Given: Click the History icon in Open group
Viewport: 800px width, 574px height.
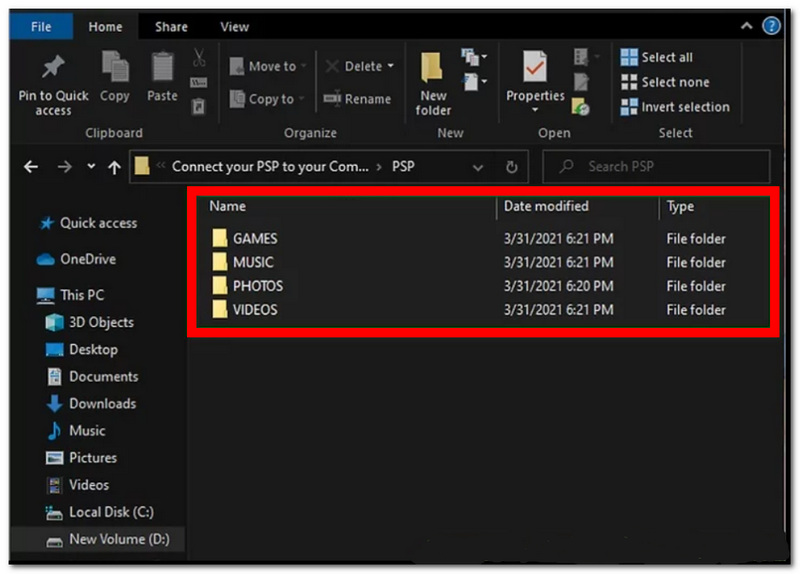Looking at the screenshot, I should pos(581,106).
